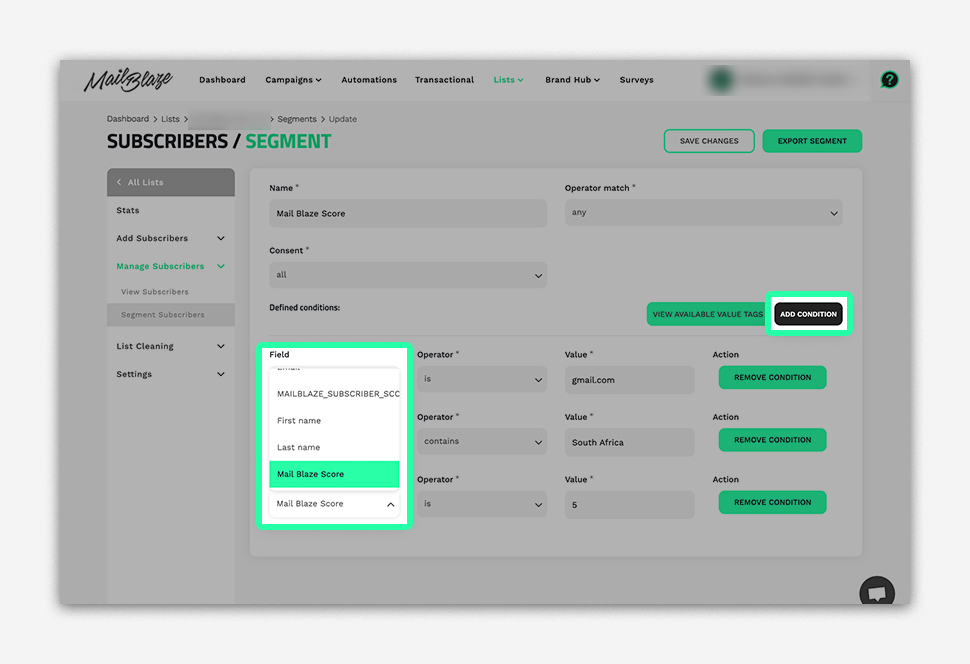Collapse Manage Subscribers section

[x=171, y=266]
